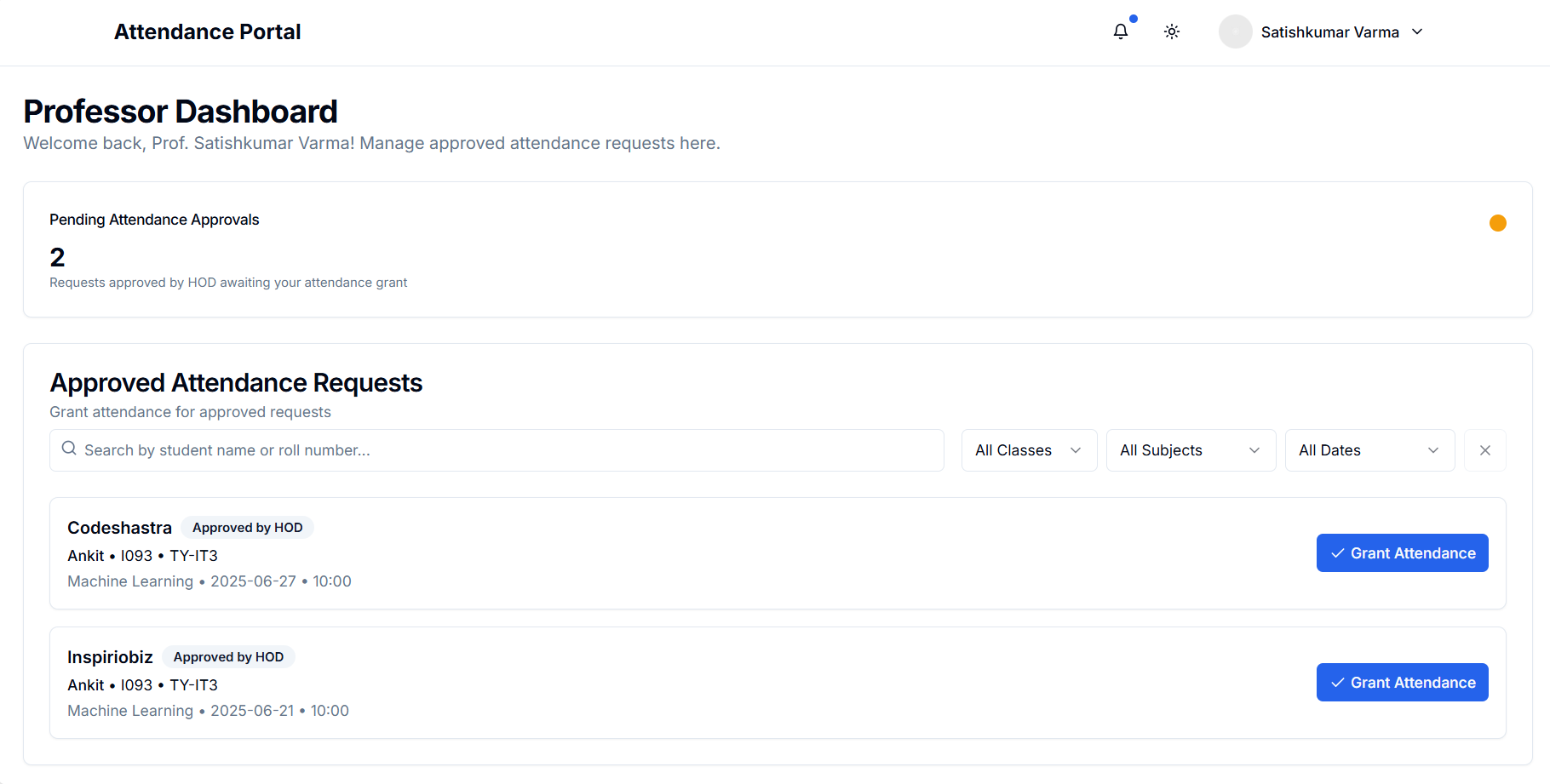Select the Inspiriobiz request title

coord(110,657)
